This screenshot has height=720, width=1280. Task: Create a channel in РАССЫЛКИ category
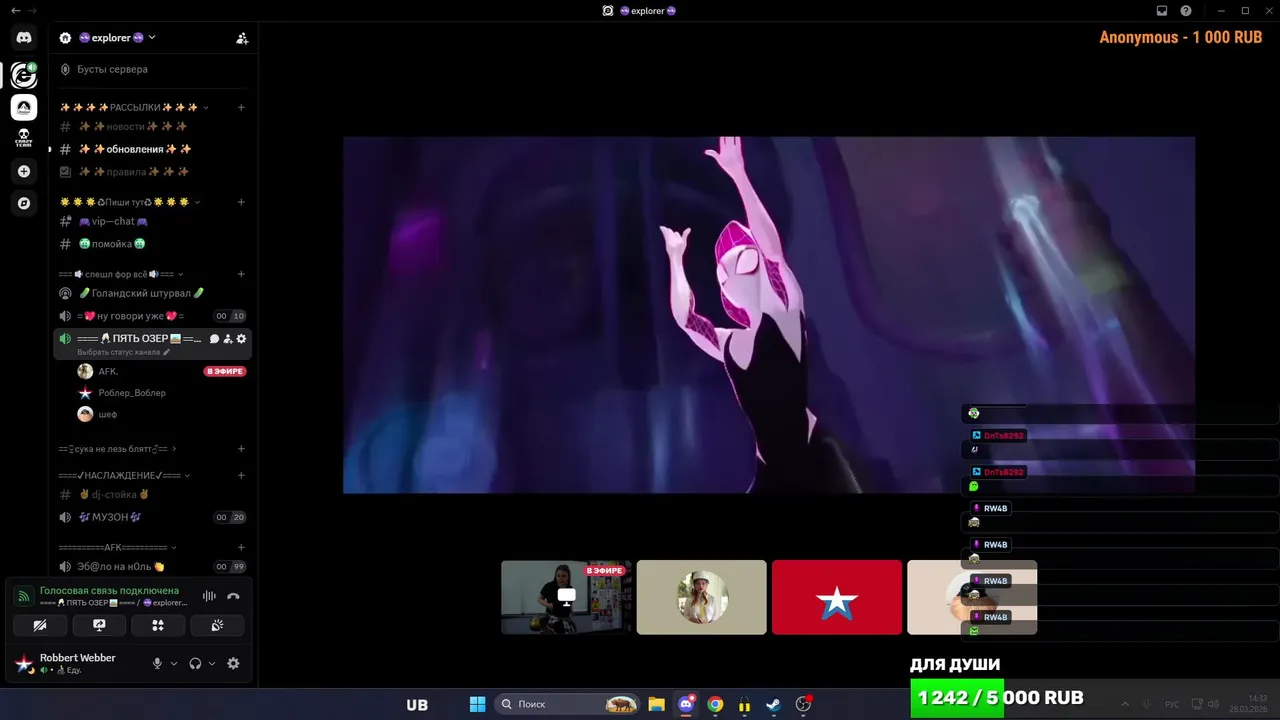pyautogui.click(x=241, y=107)
